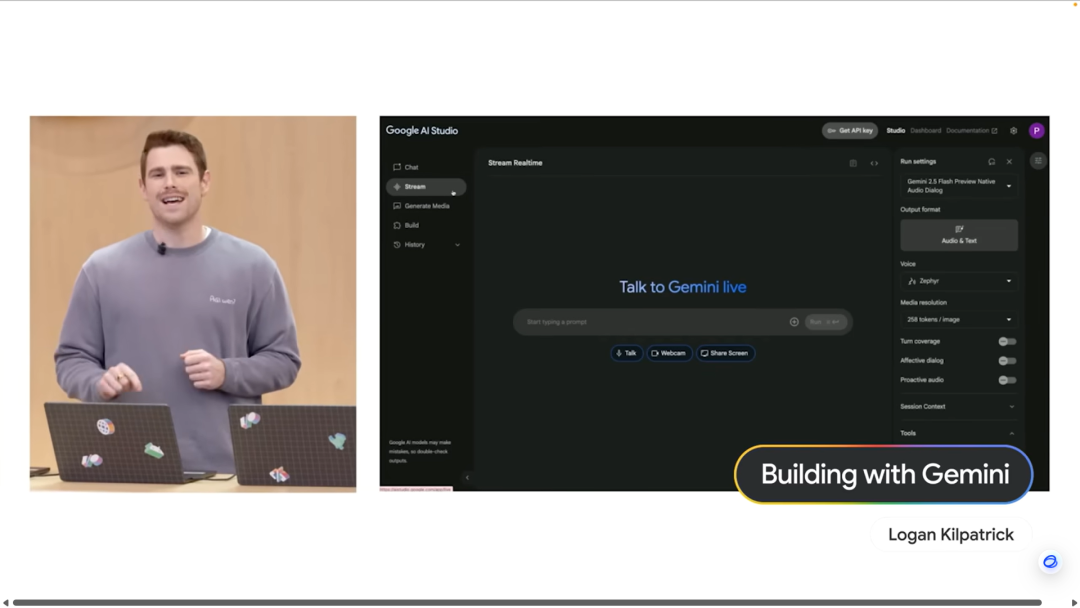Click the Building with Gemini banner

[x=884, y=474]
